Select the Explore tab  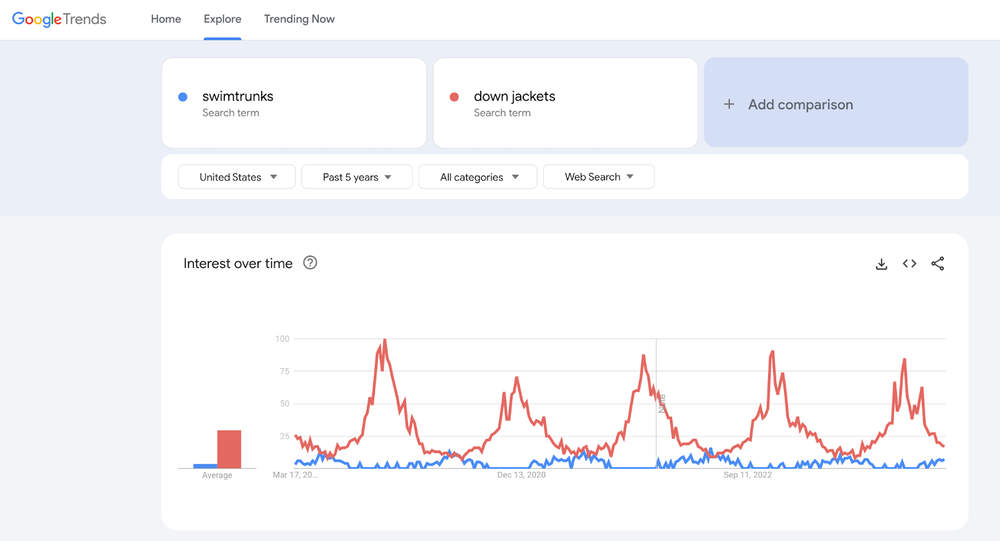click(x=222, y=19)
